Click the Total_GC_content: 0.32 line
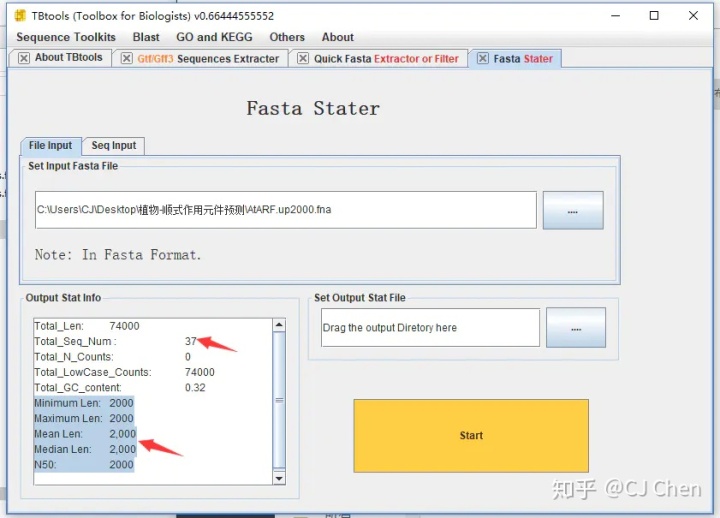Image resolution: width=720 pixels, height=518 pixels. pyautogui.click(x=120, y=388)
